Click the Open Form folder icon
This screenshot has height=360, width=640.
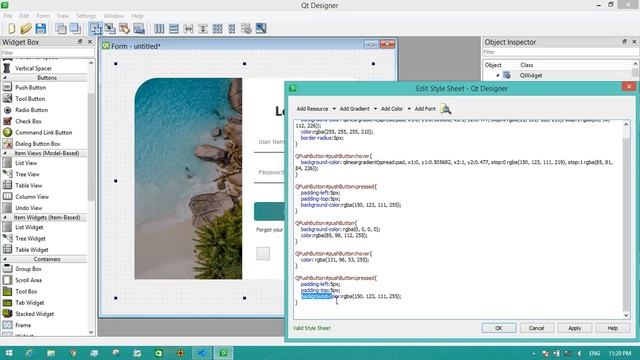click(26, 29)
